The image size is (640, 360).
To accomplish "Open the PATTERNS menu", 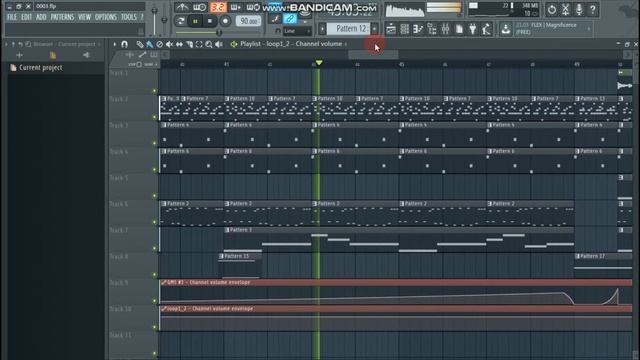I will coord(62,17).
